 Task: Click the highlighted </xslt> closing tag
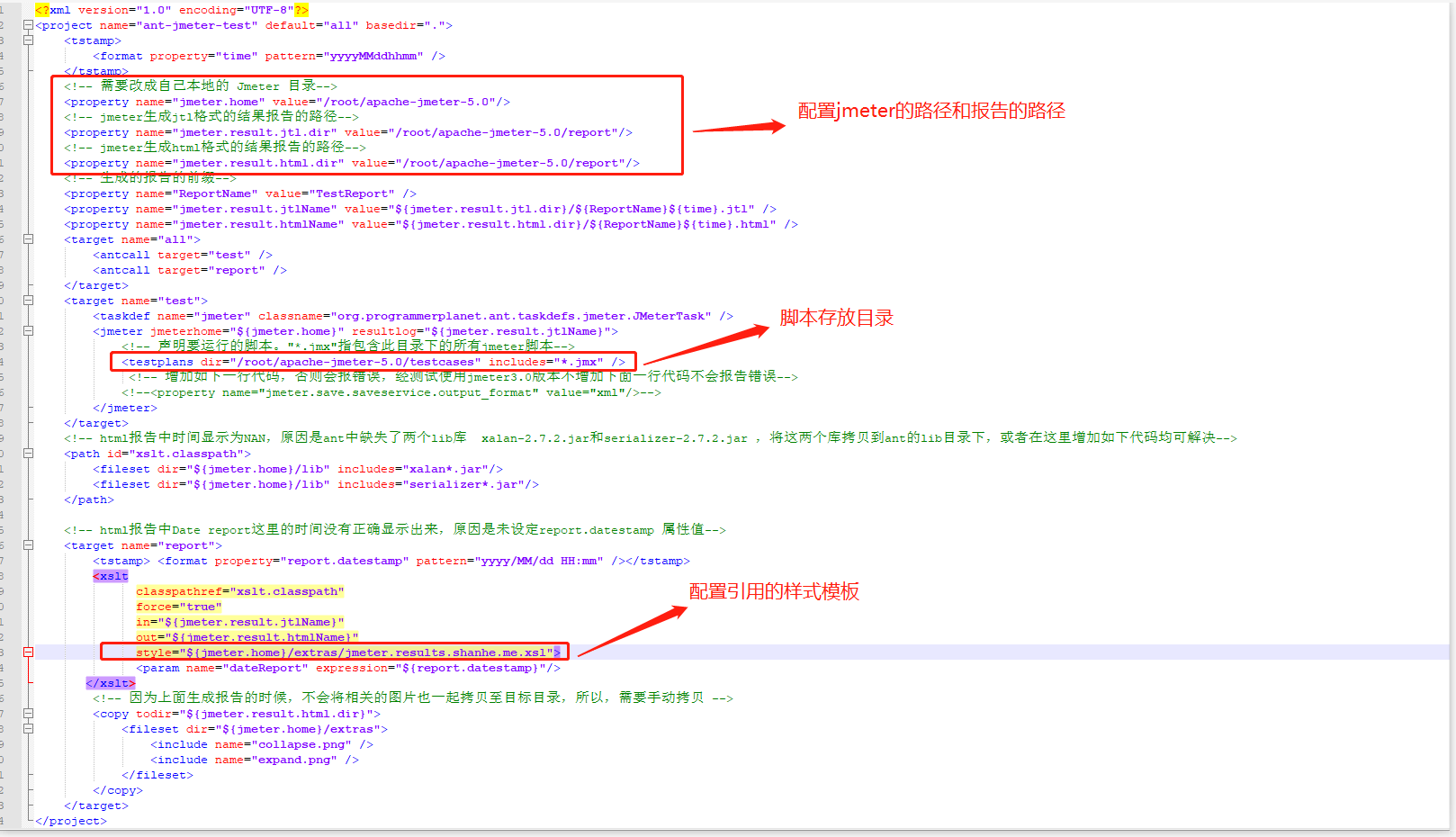point(111,683)
